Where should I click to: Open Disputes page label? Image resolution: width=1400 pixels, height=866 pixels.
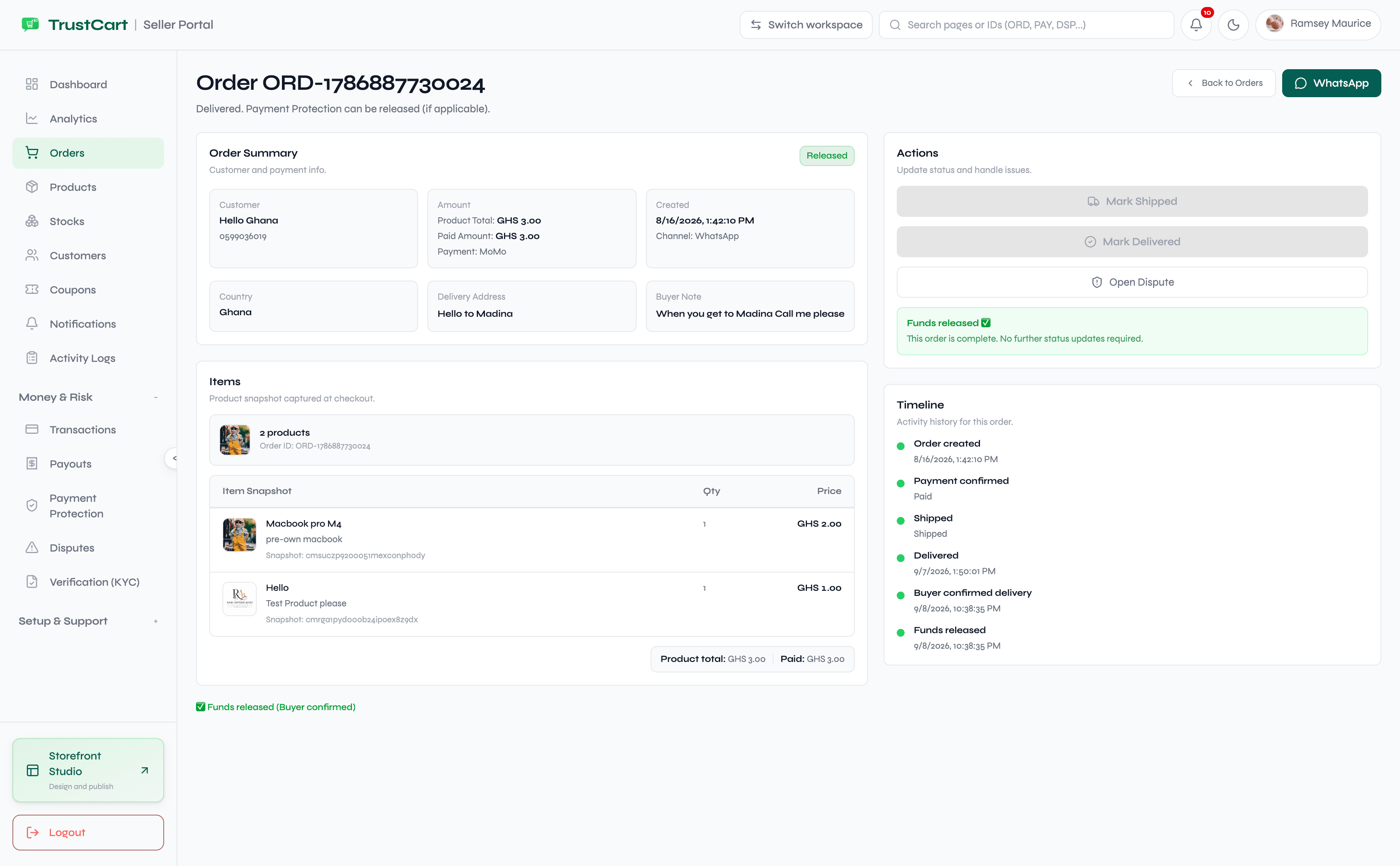tap(72, 548)
